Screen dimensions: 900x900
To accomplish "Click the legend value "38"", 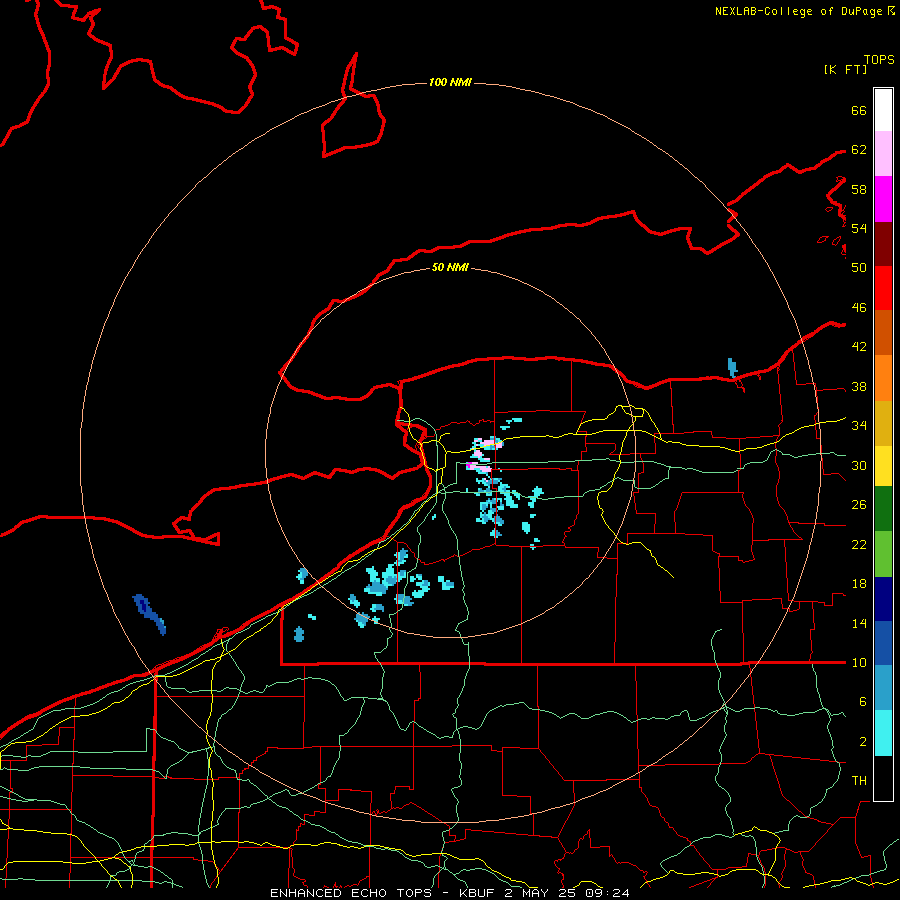I will [x=859, y=387].
